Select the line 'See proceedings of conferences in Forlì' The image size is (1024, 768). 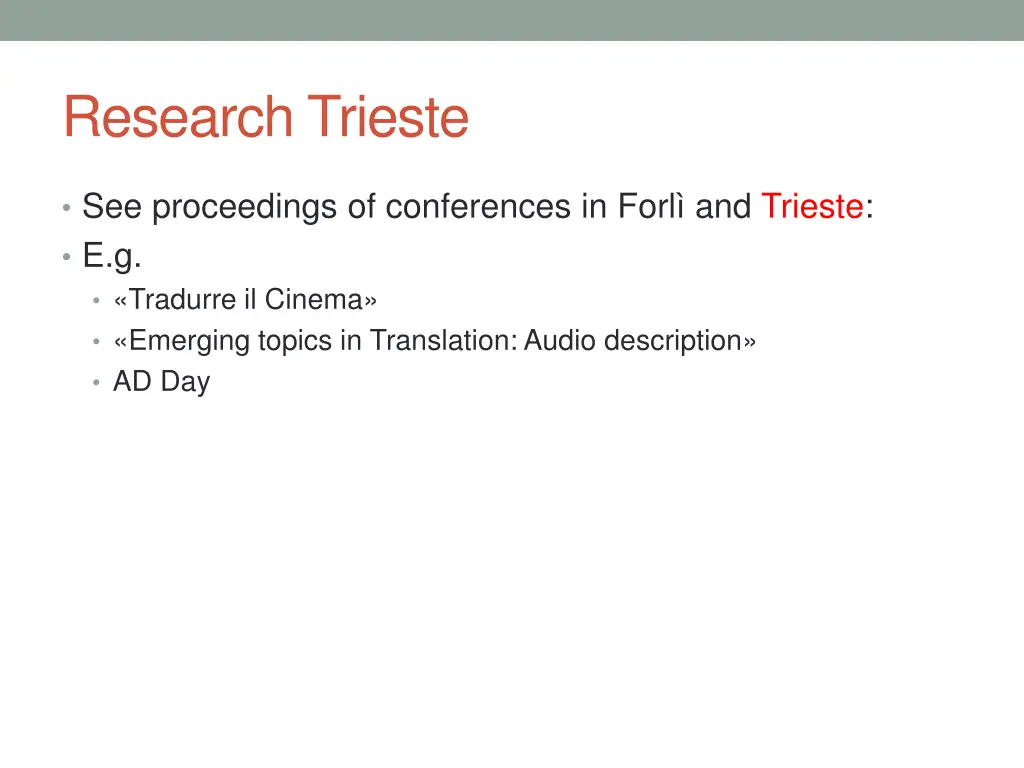point(383,207)
